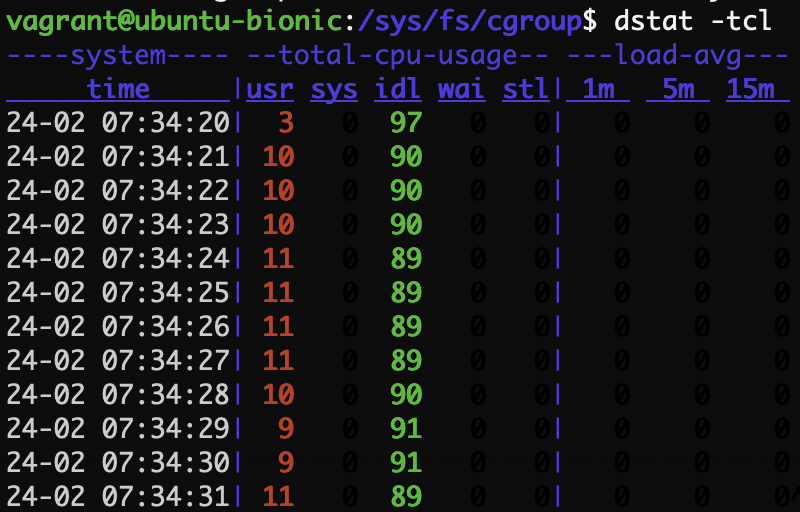800x512 pixels.
Task: Click timestamp 24-02 07:34:22
Action: click(118, 191)
